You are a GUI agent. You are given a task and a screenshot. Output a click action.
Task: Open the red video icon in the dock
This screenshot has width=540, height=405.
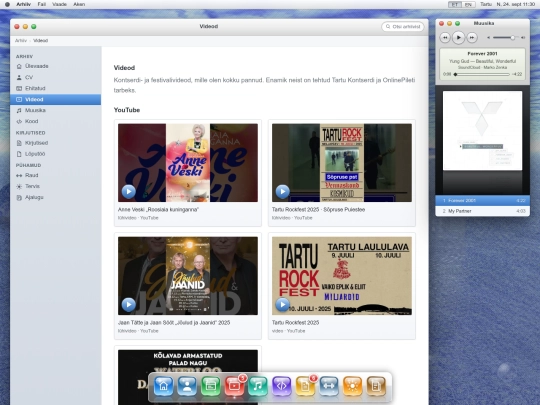pyautogui.click(x=234, y=386)
